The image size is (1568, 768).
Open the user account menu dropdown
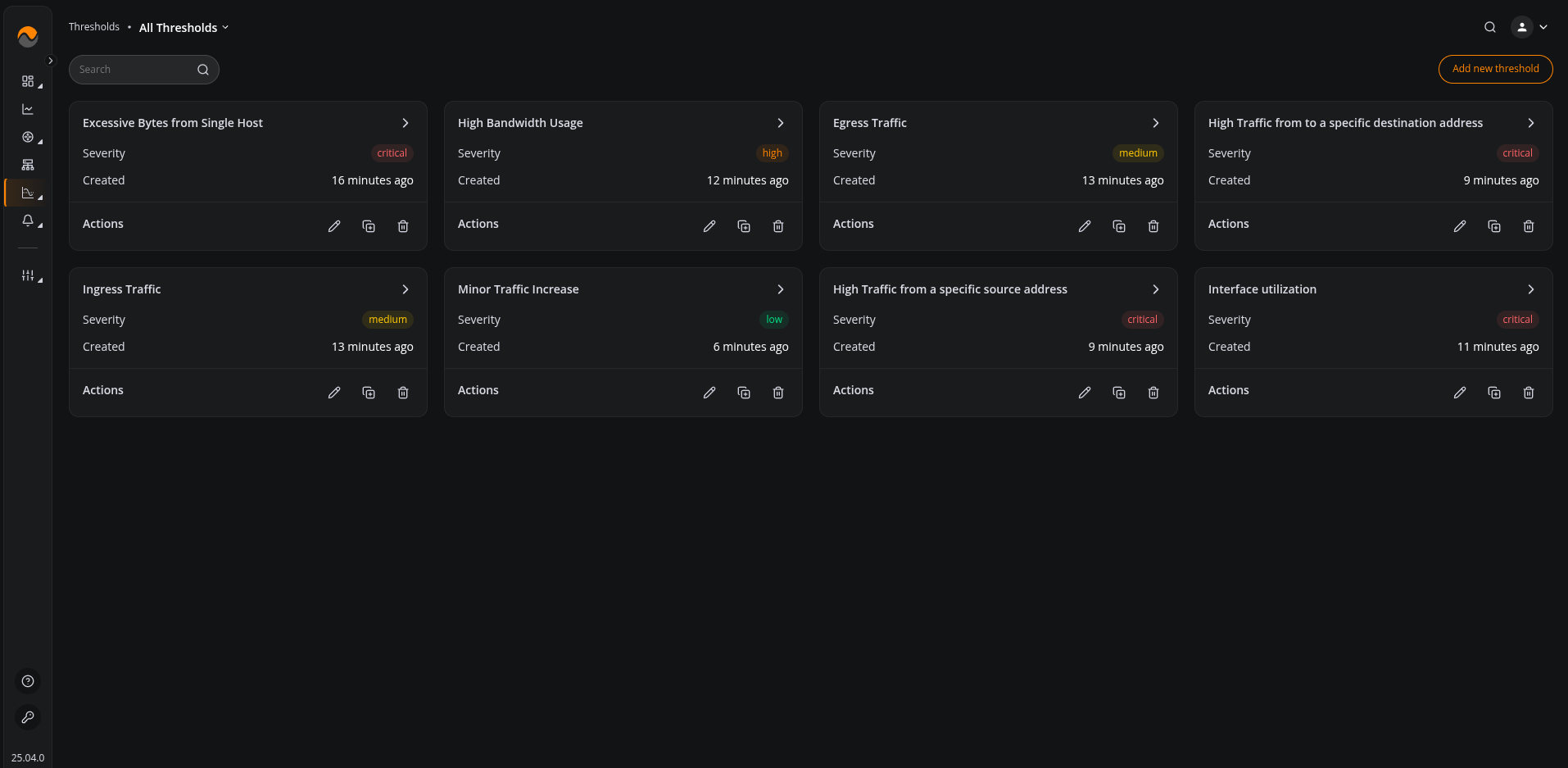tap(1529, 27)
